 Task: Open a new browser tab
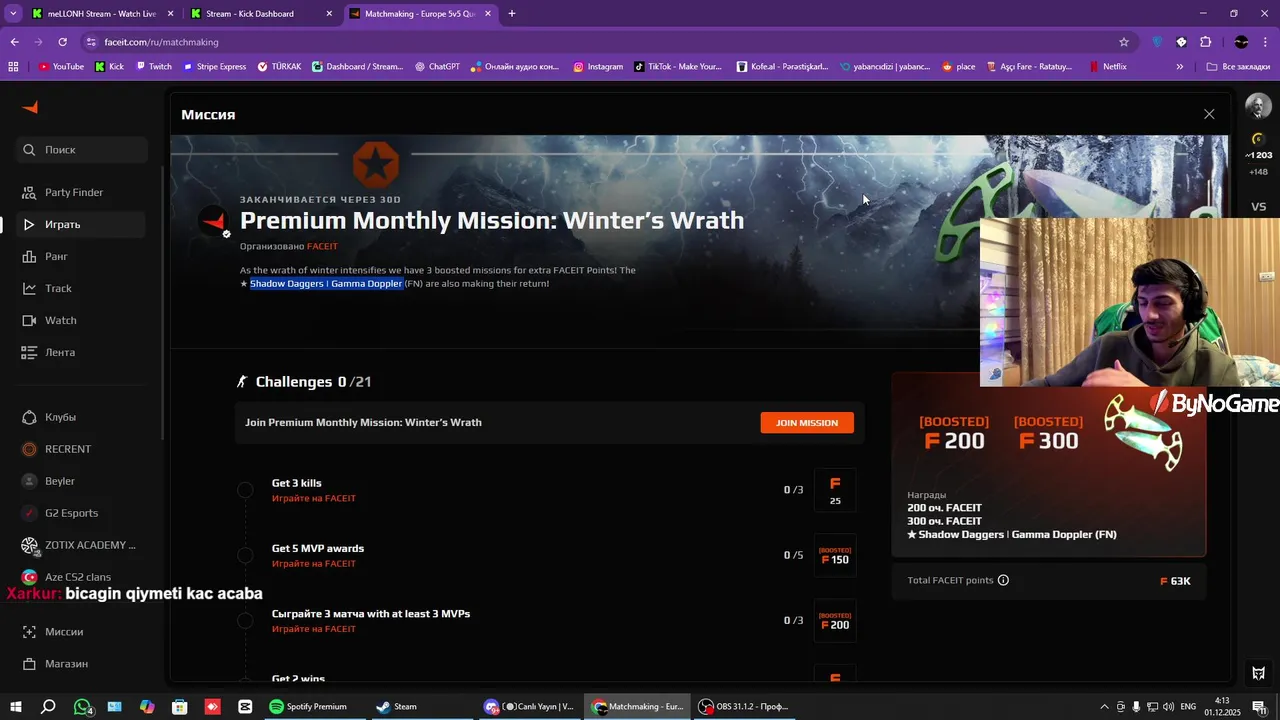pos(511,14)
